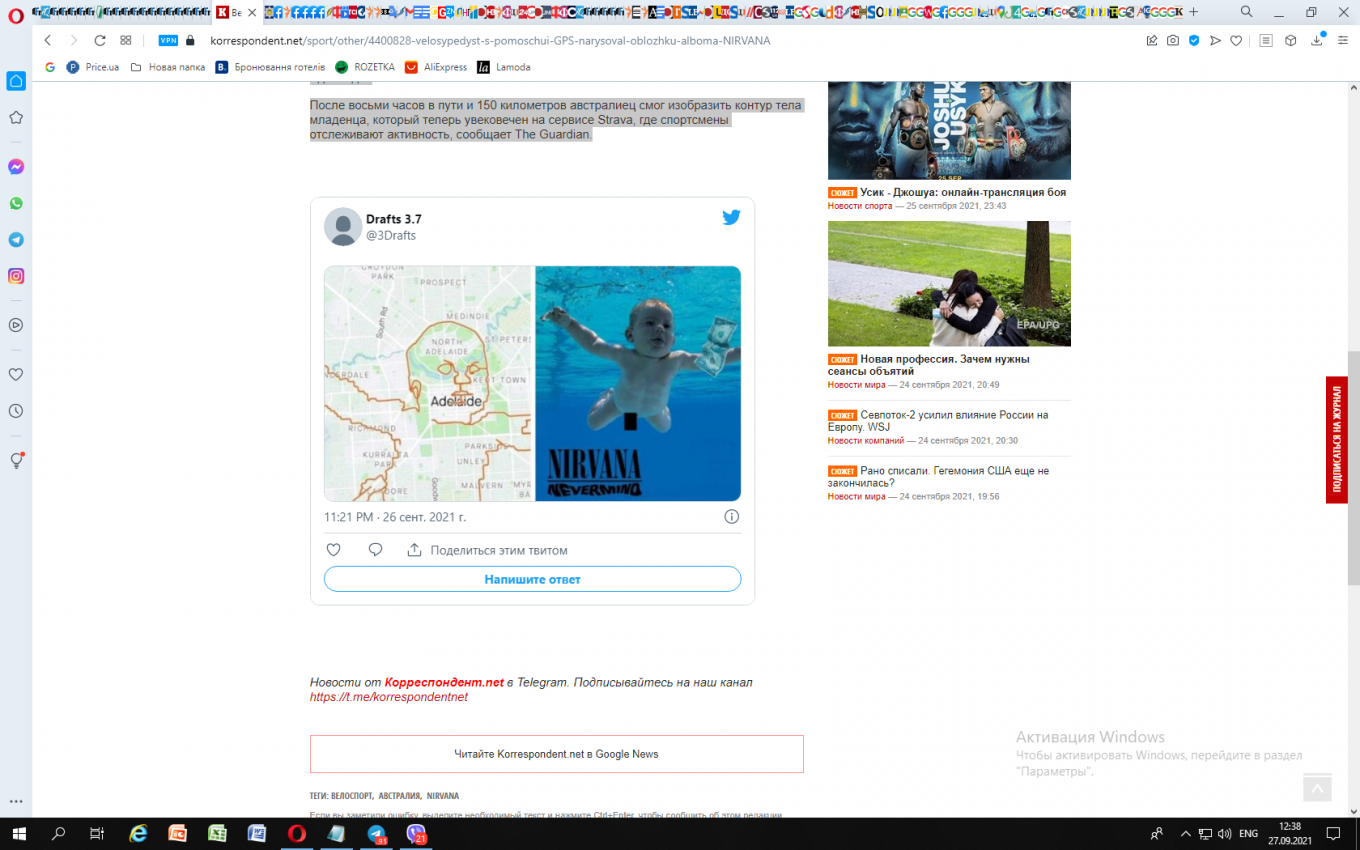
Task: Open a new tab with the plus button
Action: 1193,12
